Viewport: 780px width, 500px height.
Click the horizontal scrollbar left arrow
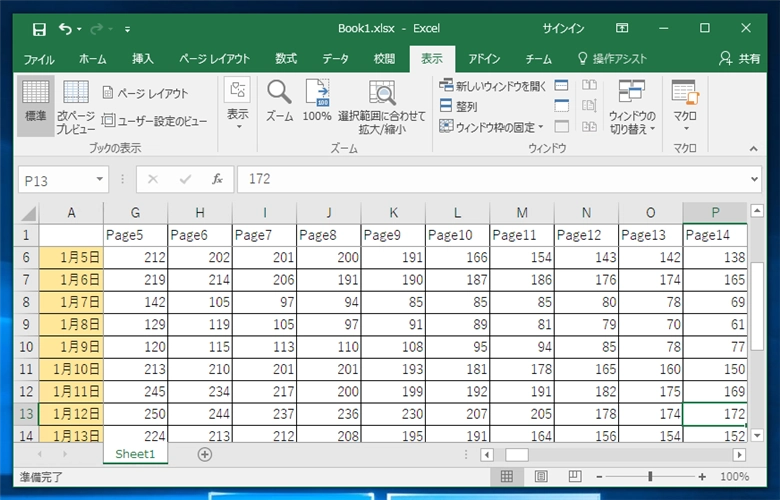point(487,455)
